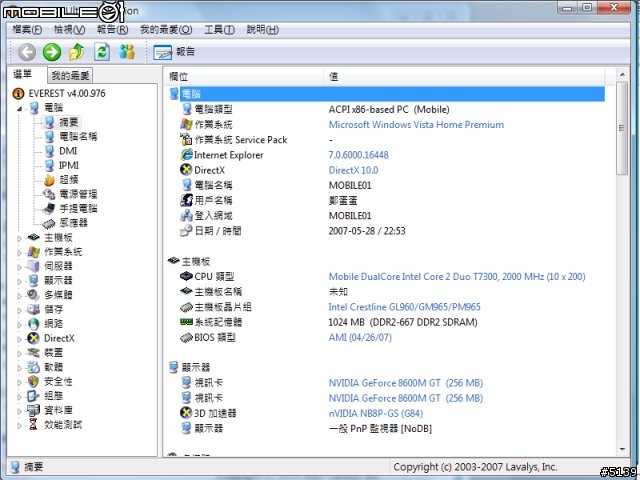Click the 安全性 security shield icon

tap(33, 381)
